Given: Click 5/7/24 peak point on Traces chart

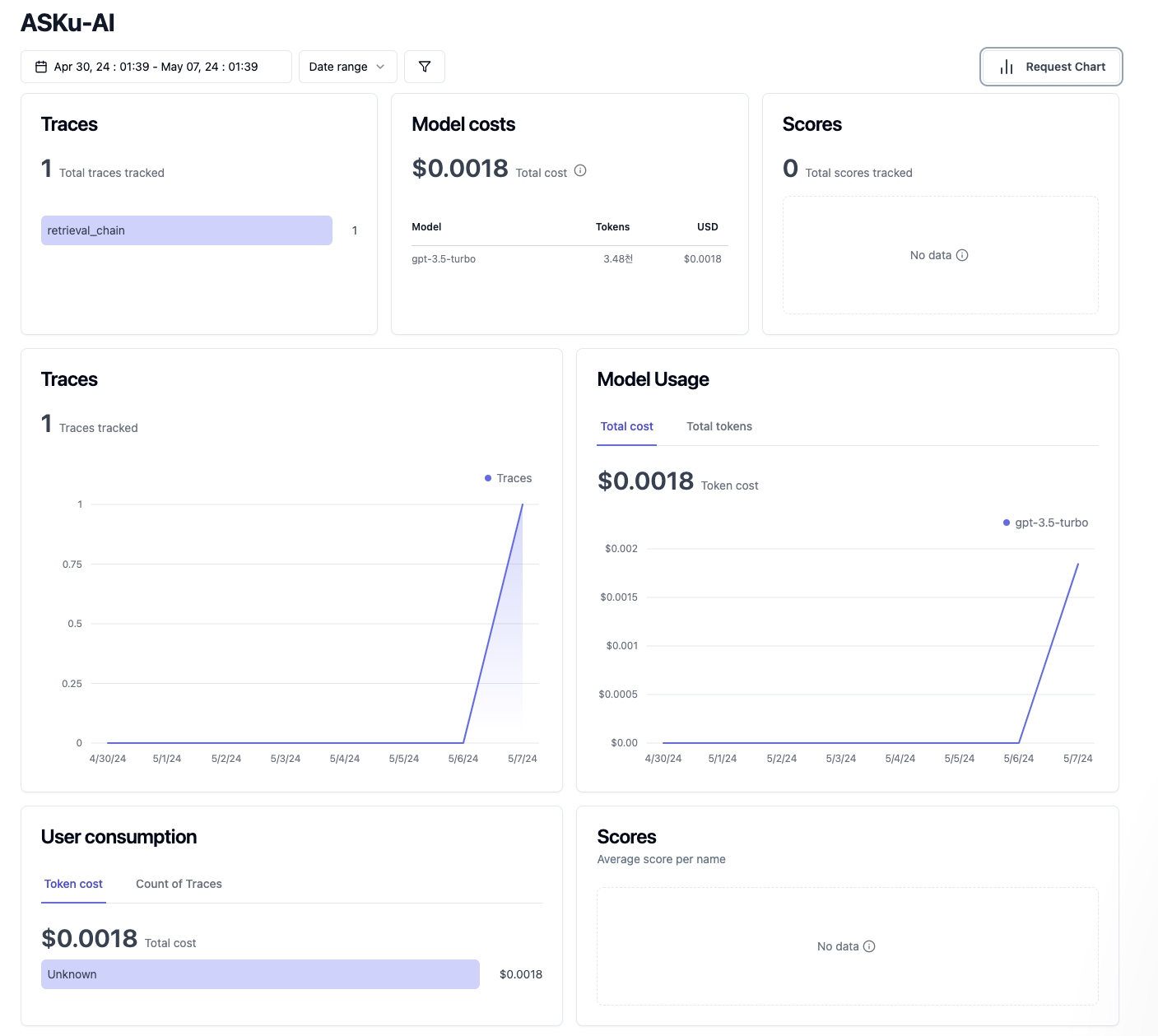Looking at the screenshot, I should point(523,504).
